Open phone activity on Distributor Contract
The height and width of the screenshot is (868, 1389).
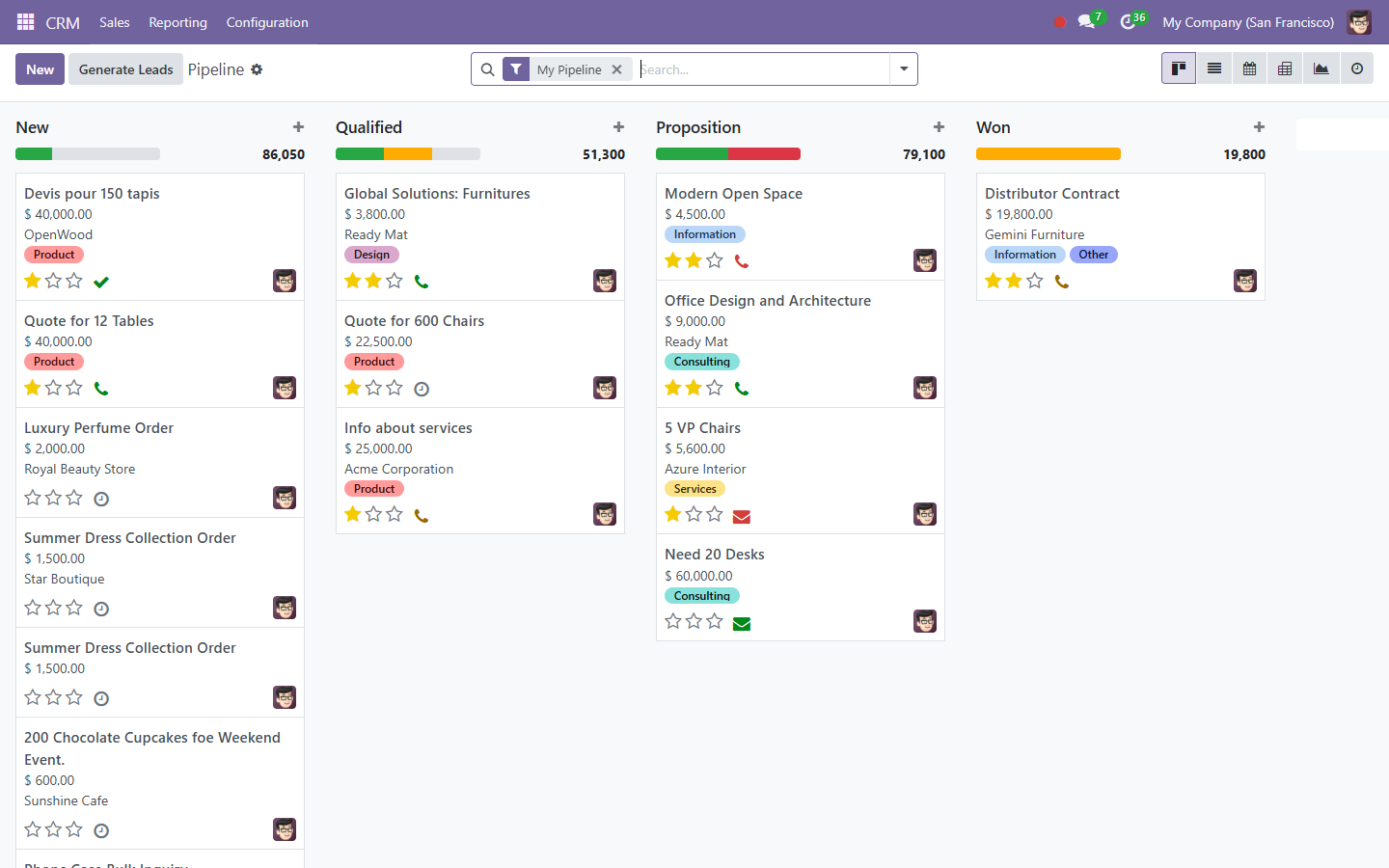coord(1062,283)
